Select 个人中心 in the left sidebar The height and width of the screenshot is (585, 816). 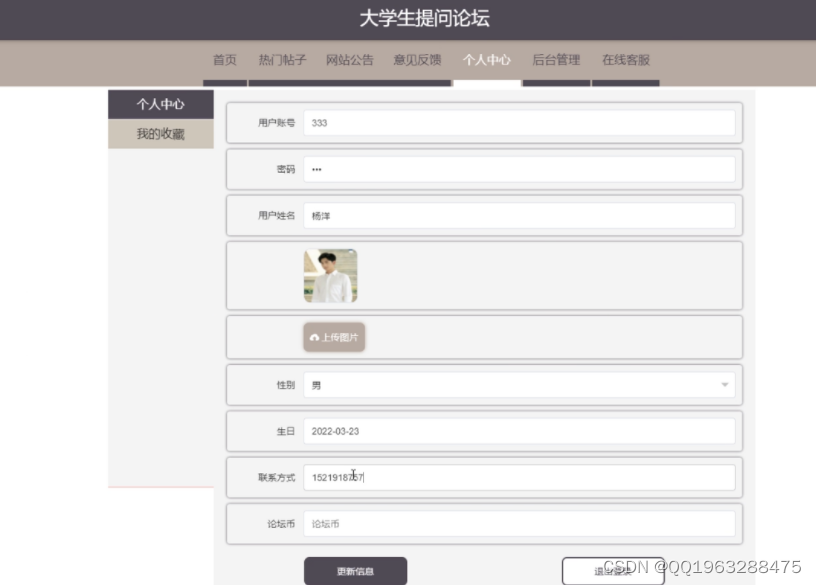point(160,103)
